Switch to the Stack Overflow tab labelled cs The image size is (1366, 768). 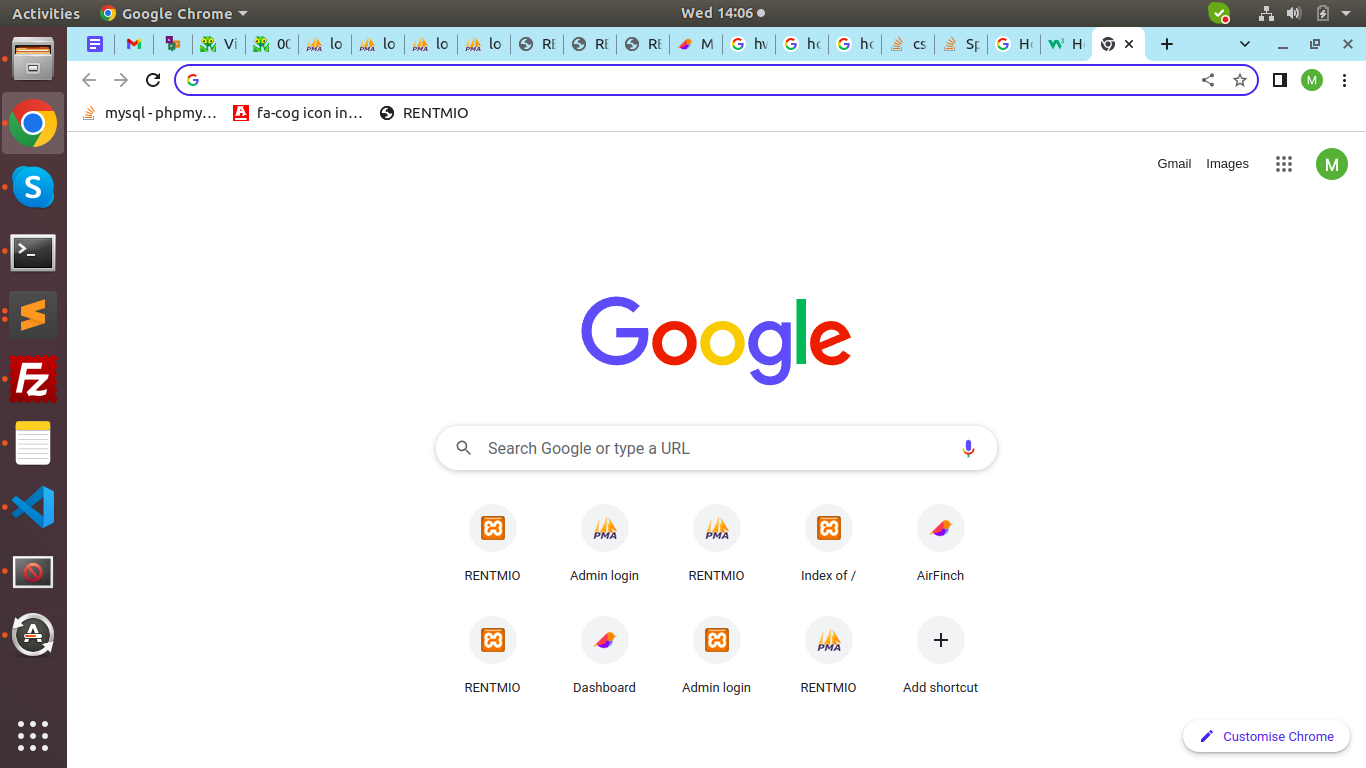pyautogui.click(x=908, y=44)
